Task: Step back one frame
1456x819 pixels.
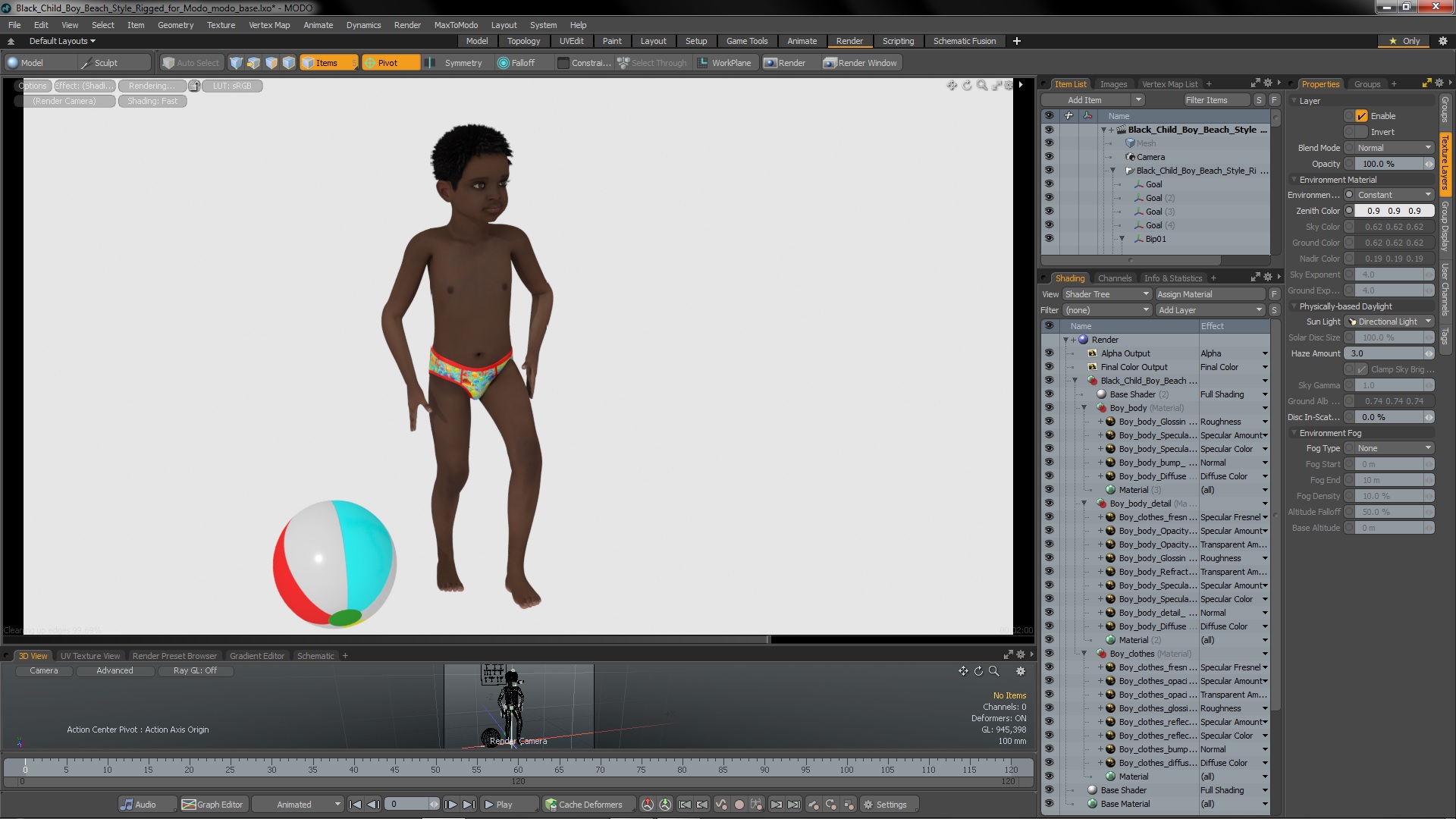Action: click(x=374, y=805)
